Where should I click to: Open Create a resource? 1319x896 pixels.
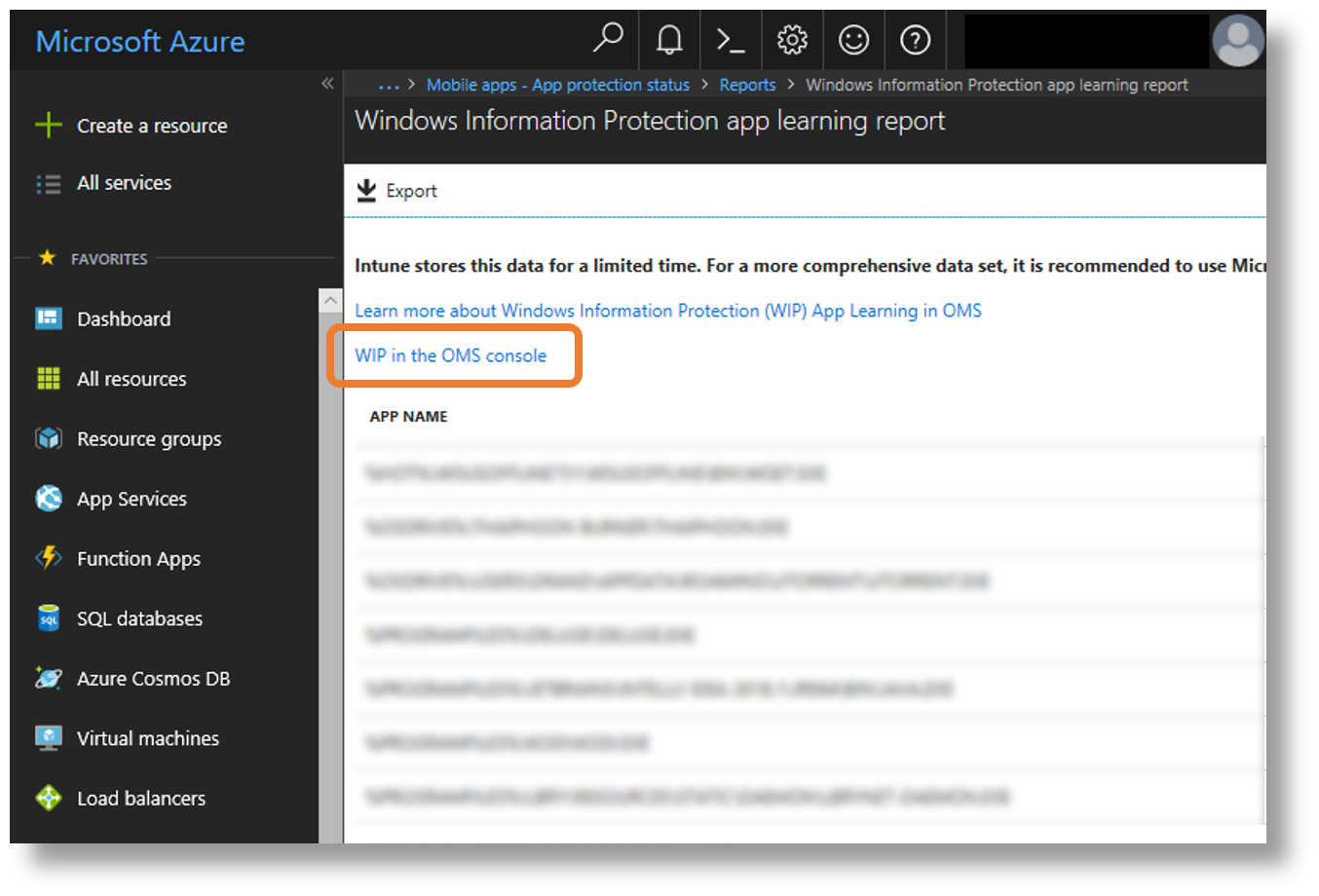151,126
